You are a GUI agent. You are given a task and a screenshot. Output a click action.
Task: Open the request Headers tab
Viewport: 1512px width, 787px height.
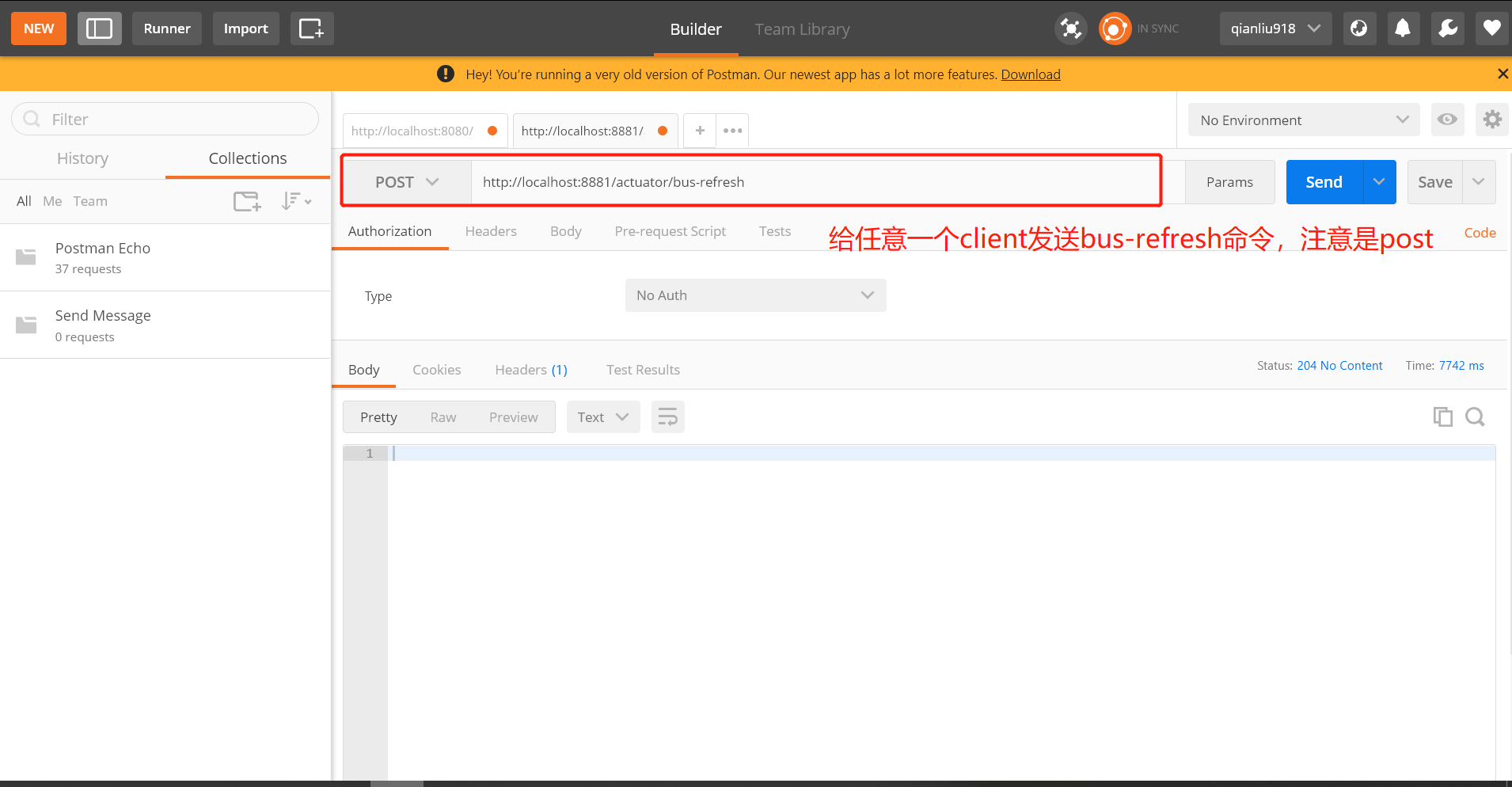(491, 231)
